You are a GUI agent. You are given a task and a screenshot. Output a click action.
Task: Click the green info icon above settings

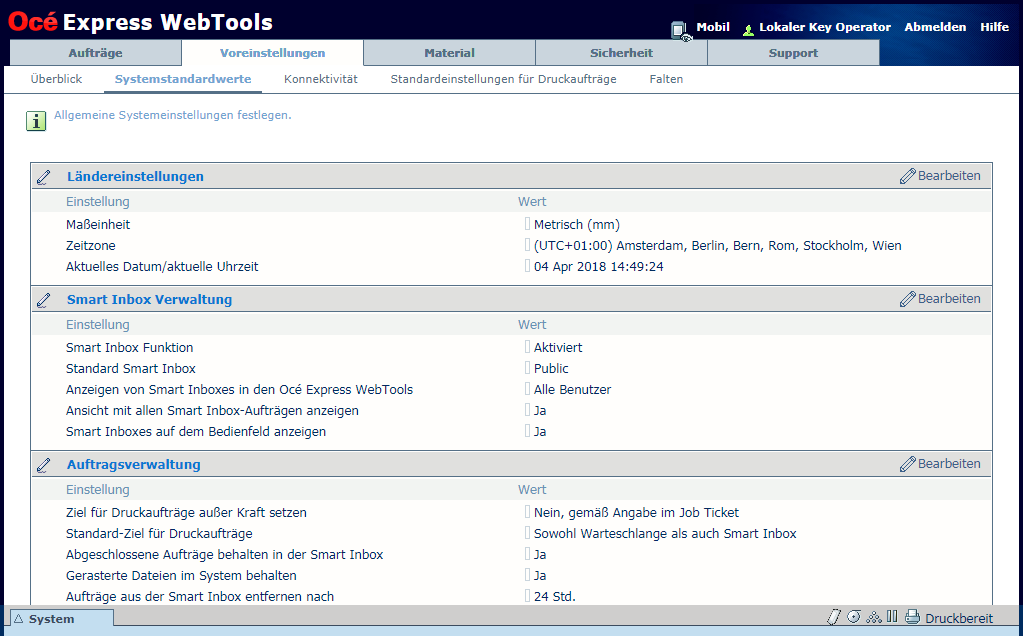36,121
